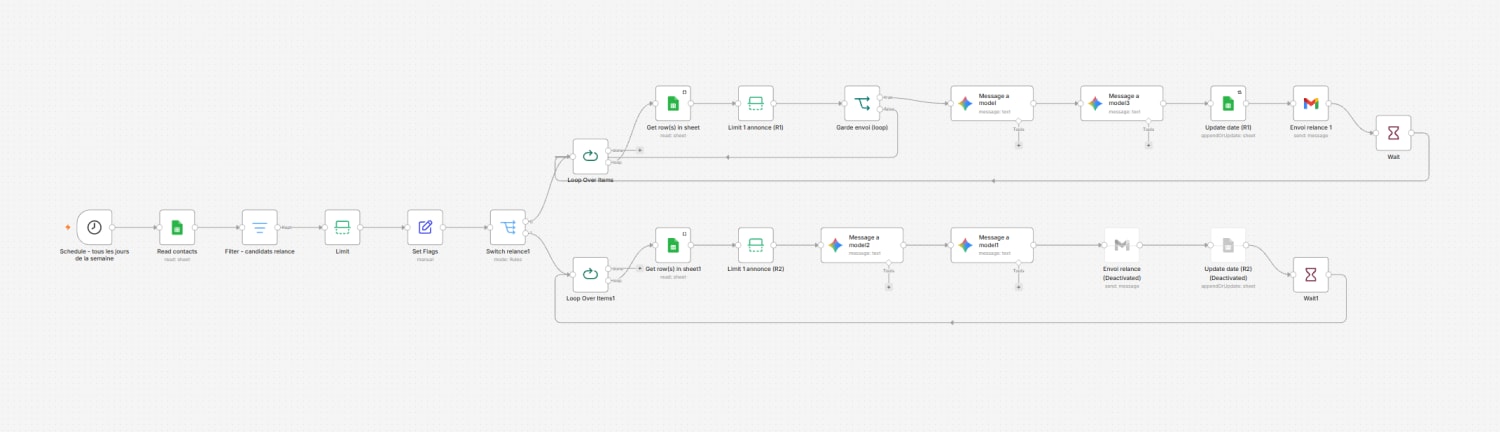
Task: Open the Set Flags edit node
Action: pos(425,227)
